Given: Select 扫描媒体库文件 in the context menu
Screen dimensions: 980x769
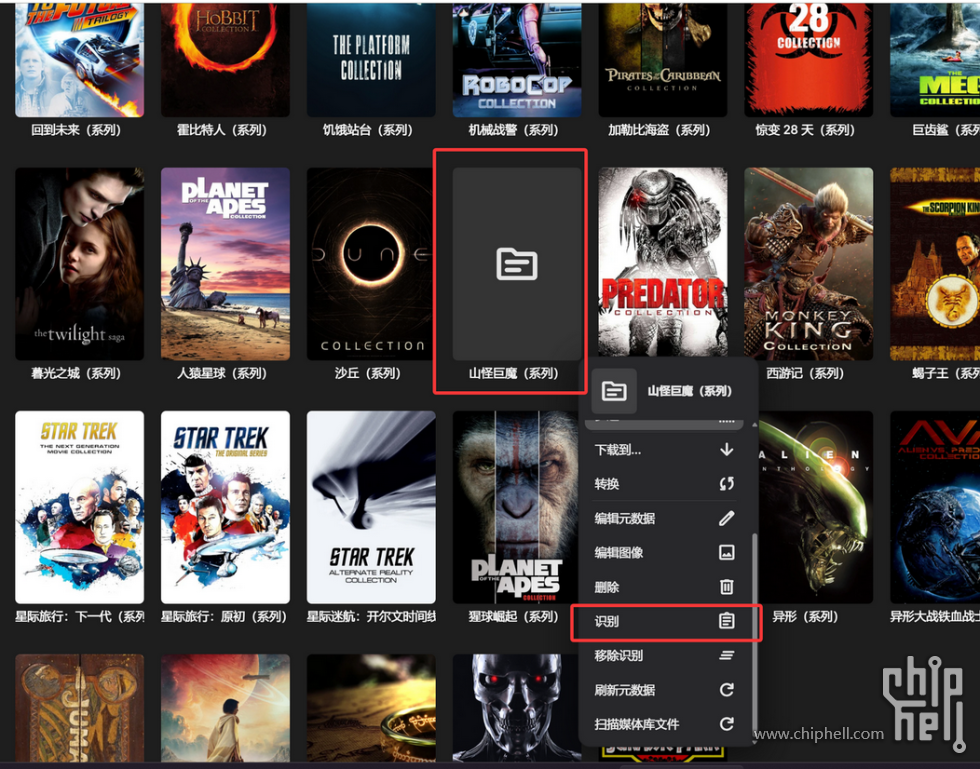Looking at the screenshot, I should click(x=664, y=724).
